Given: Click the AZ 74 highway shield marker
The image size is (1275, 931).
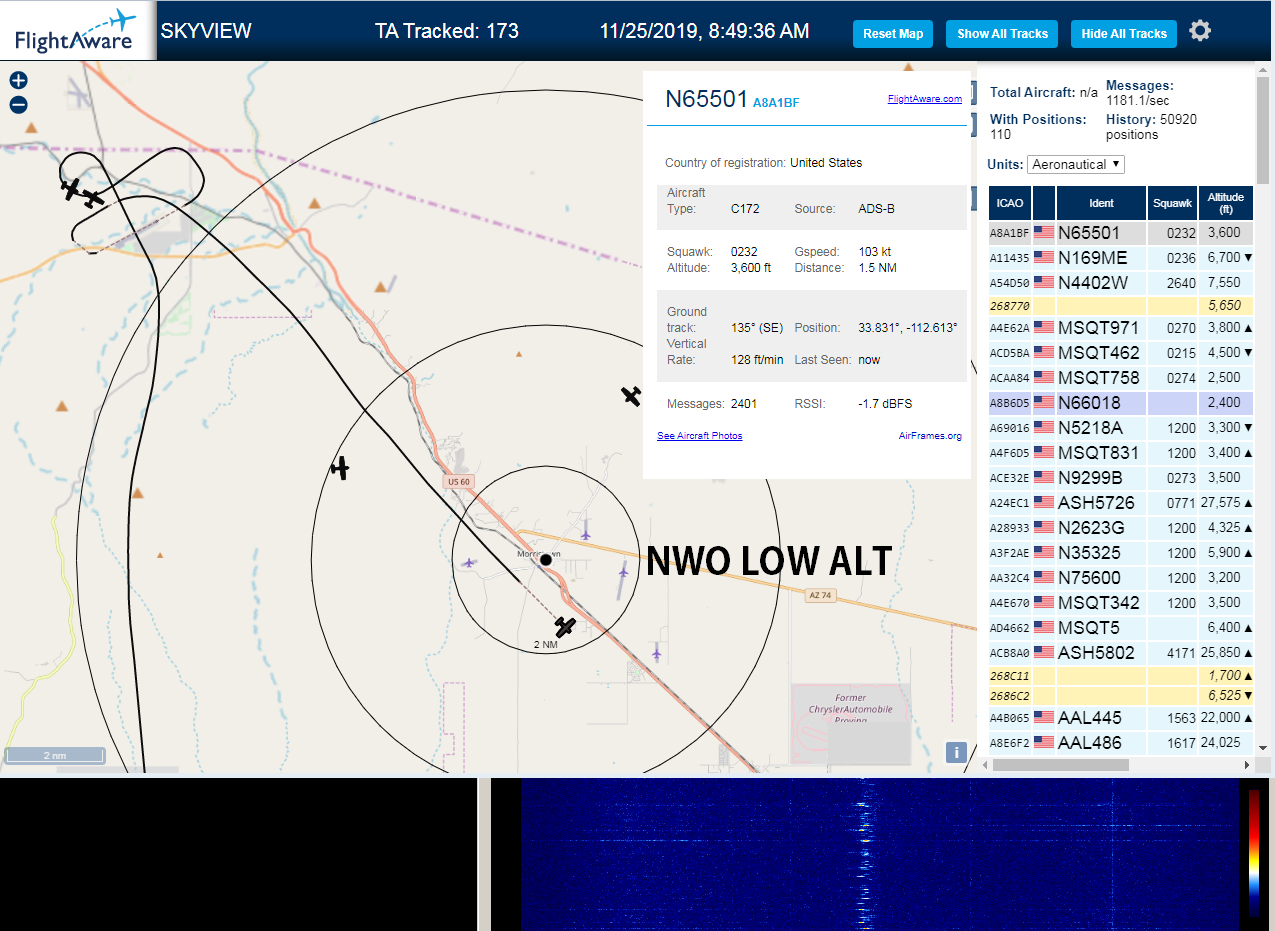Looking at the screenshot, I should 820,595.
